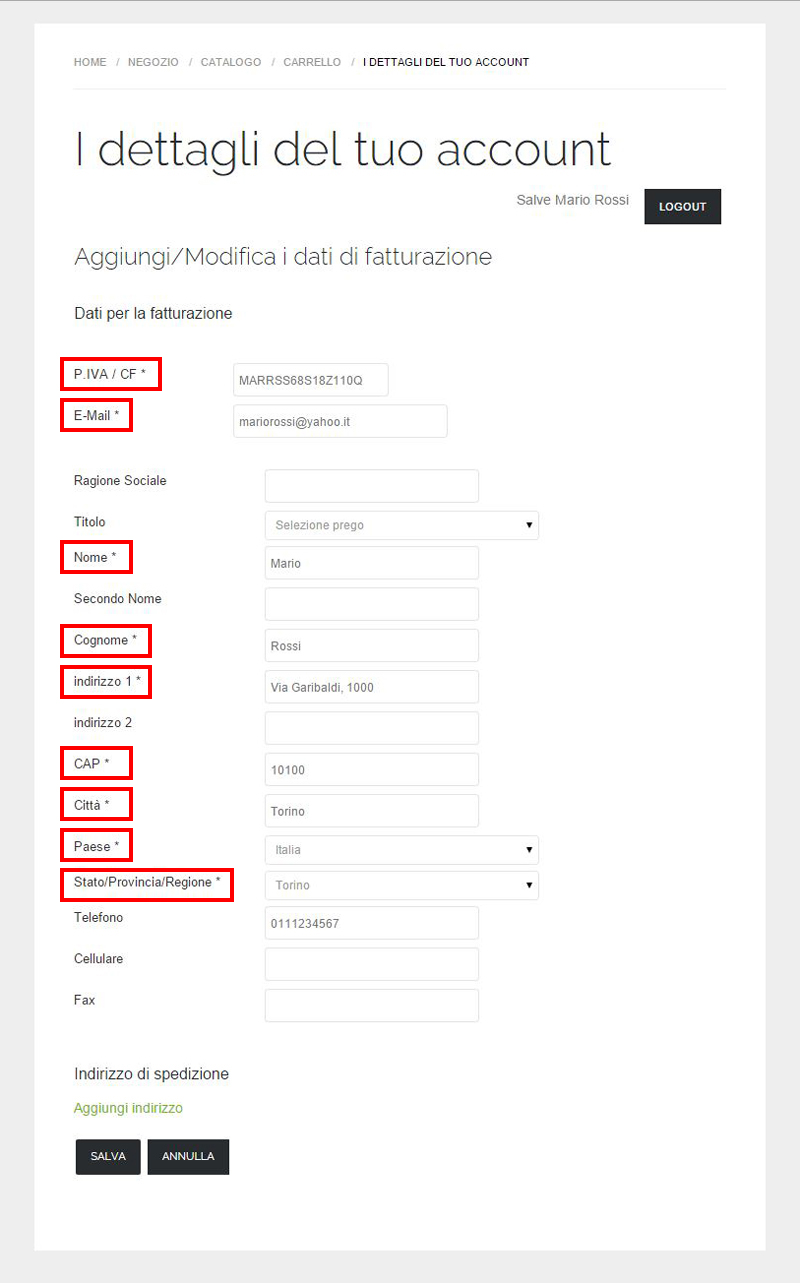Focus the P.IVA / CF input field
The image size is (800, 1283).
click(311, 380)
